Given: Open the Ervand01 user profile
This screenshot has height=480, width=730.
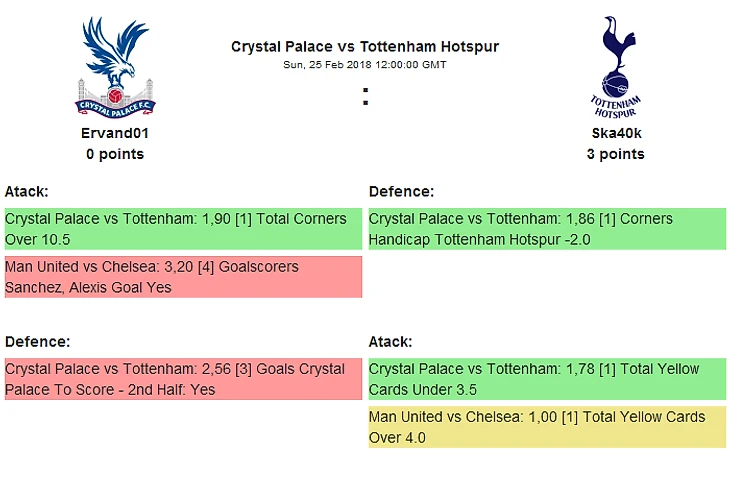Looking at the screenshot, I should [x=115, y=133].
